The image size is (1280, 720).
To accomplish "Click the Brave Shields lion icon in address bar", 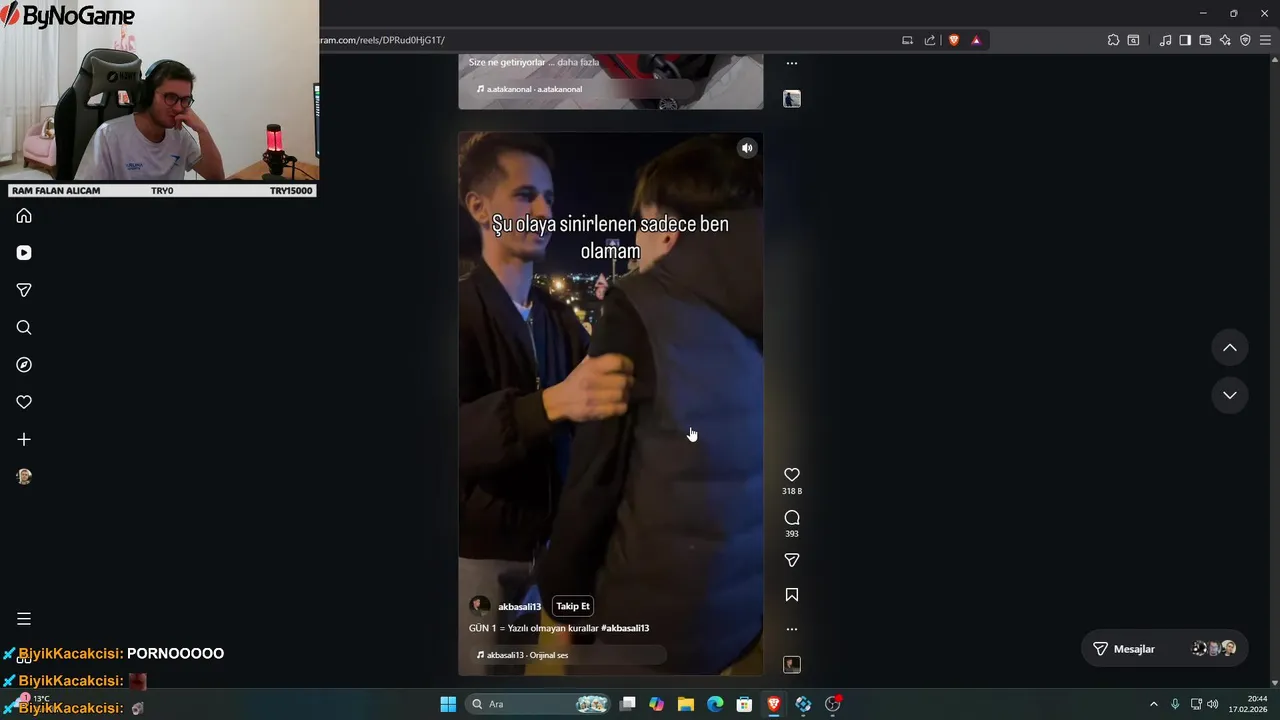I will [954, 40].
